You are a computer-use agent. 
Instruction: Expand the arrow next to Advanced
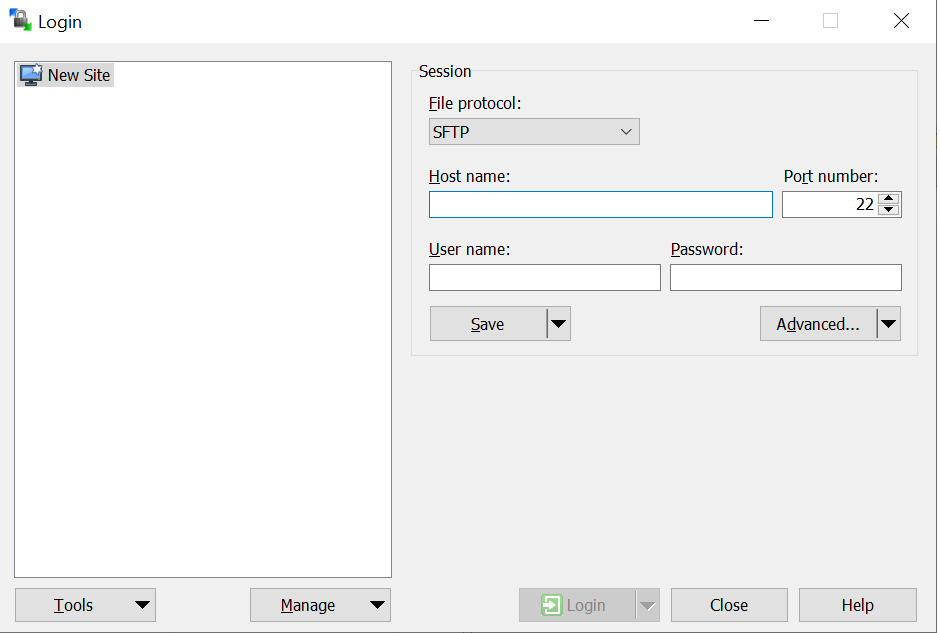pos(888,324)
